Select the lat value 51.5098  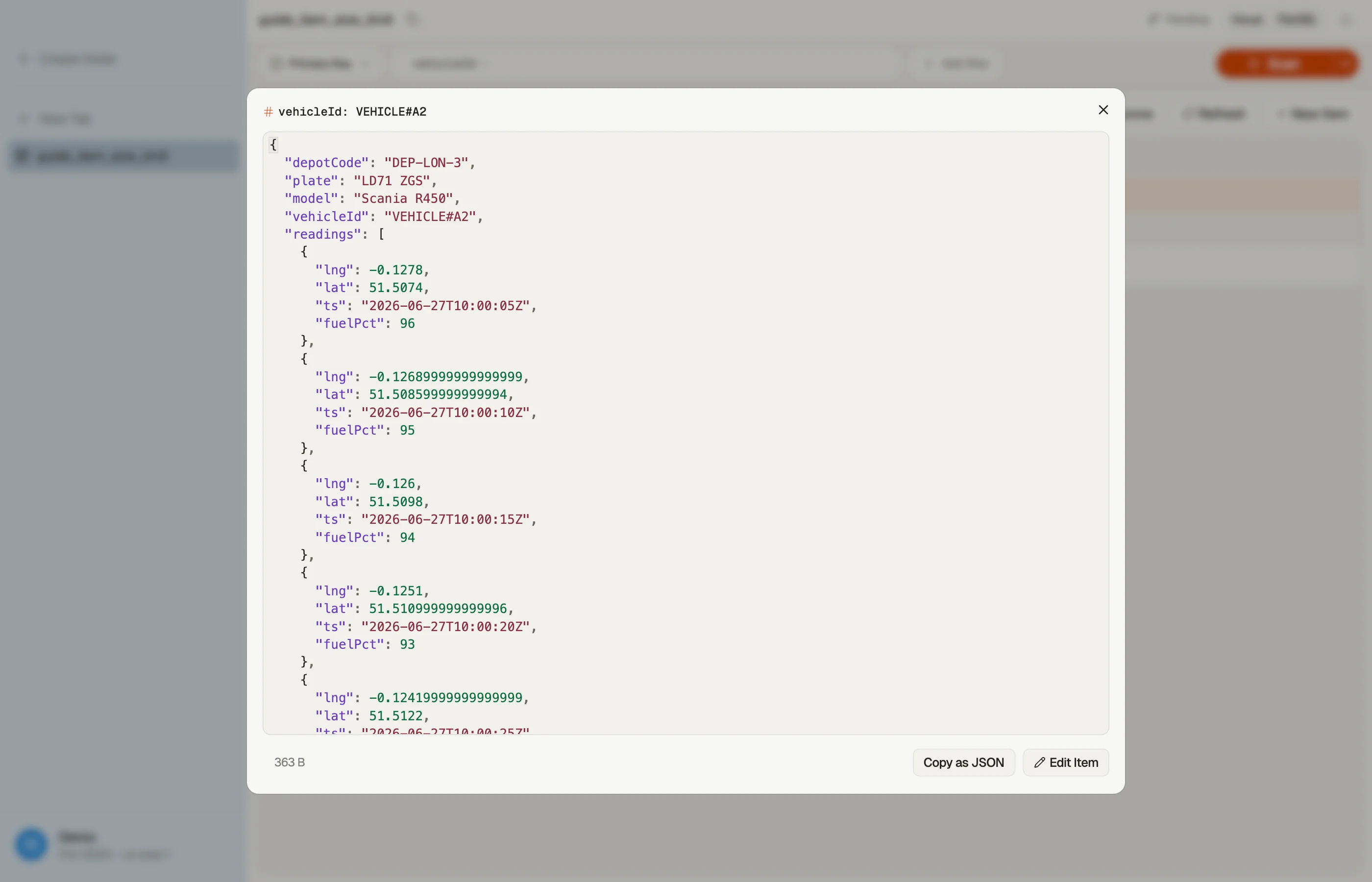click(396, 502)
